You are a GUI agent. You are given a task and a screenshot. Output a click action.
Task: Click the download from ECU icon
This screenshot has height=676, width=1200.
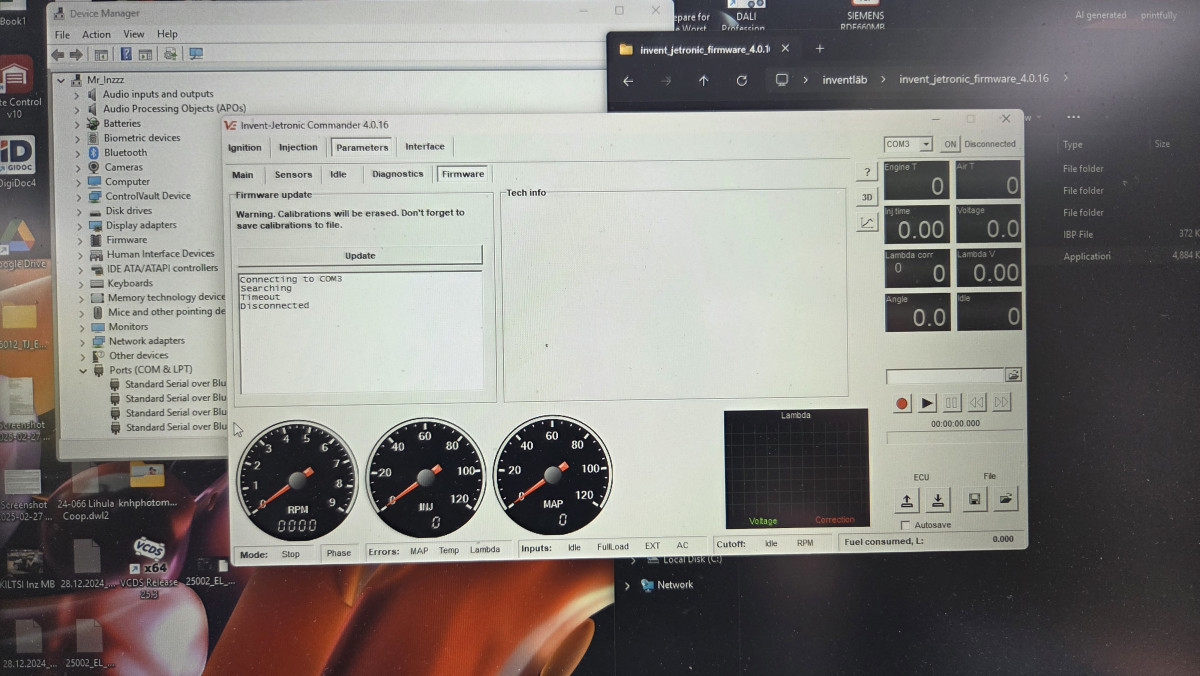click(x=938, y=500)
